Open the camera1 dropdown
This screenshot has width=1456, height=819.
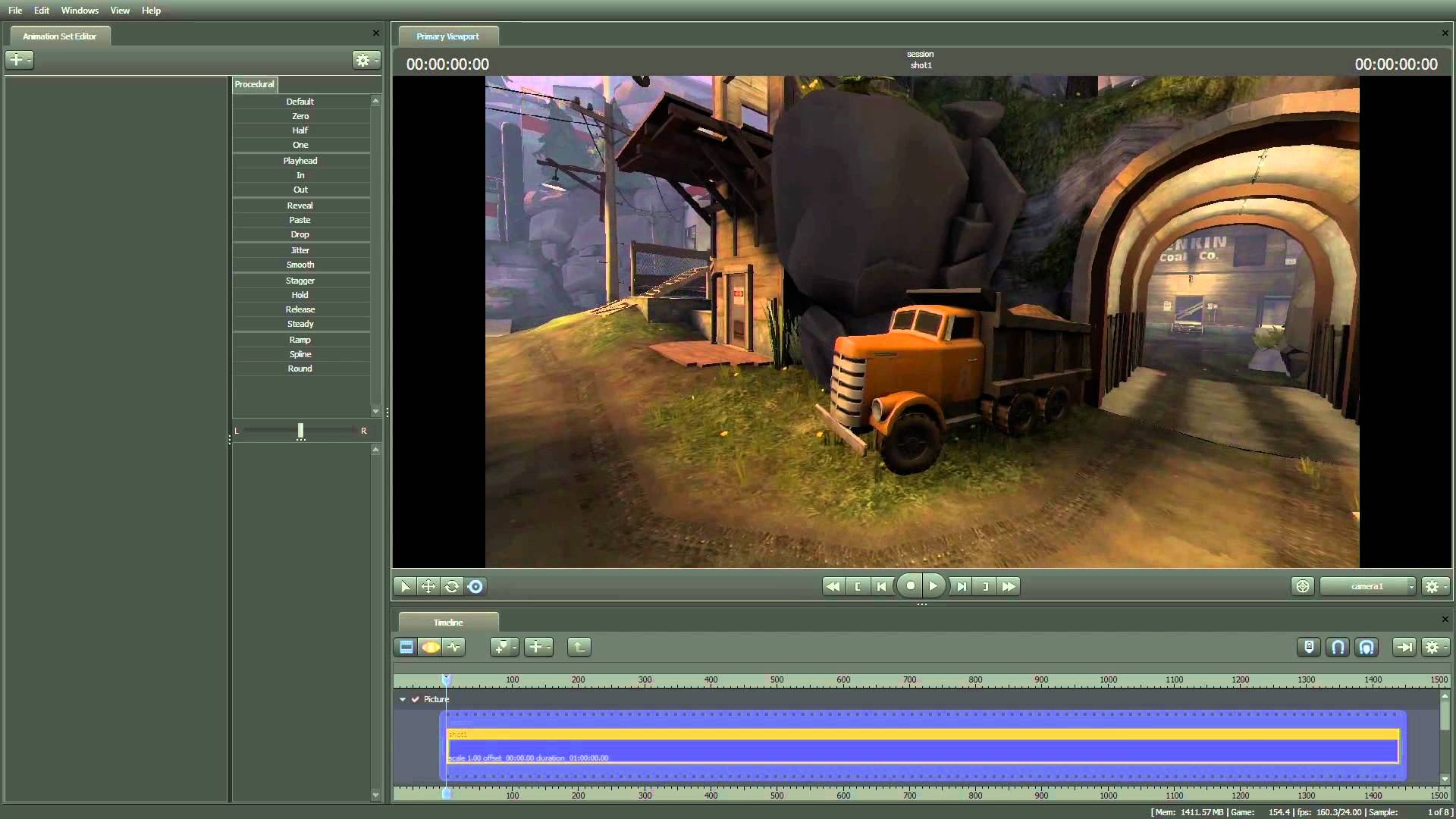pyautogui.click(x=1368, y=586)
